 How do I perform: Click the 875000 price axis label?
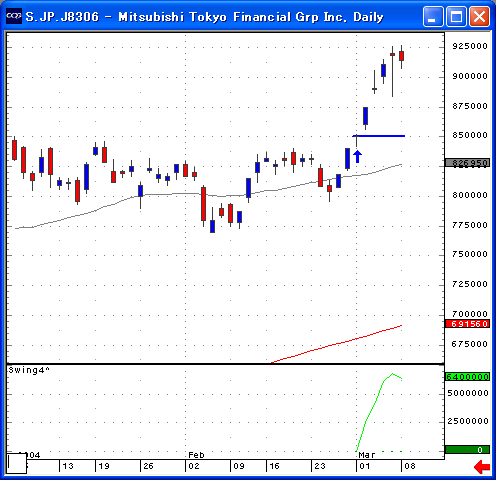470,106
